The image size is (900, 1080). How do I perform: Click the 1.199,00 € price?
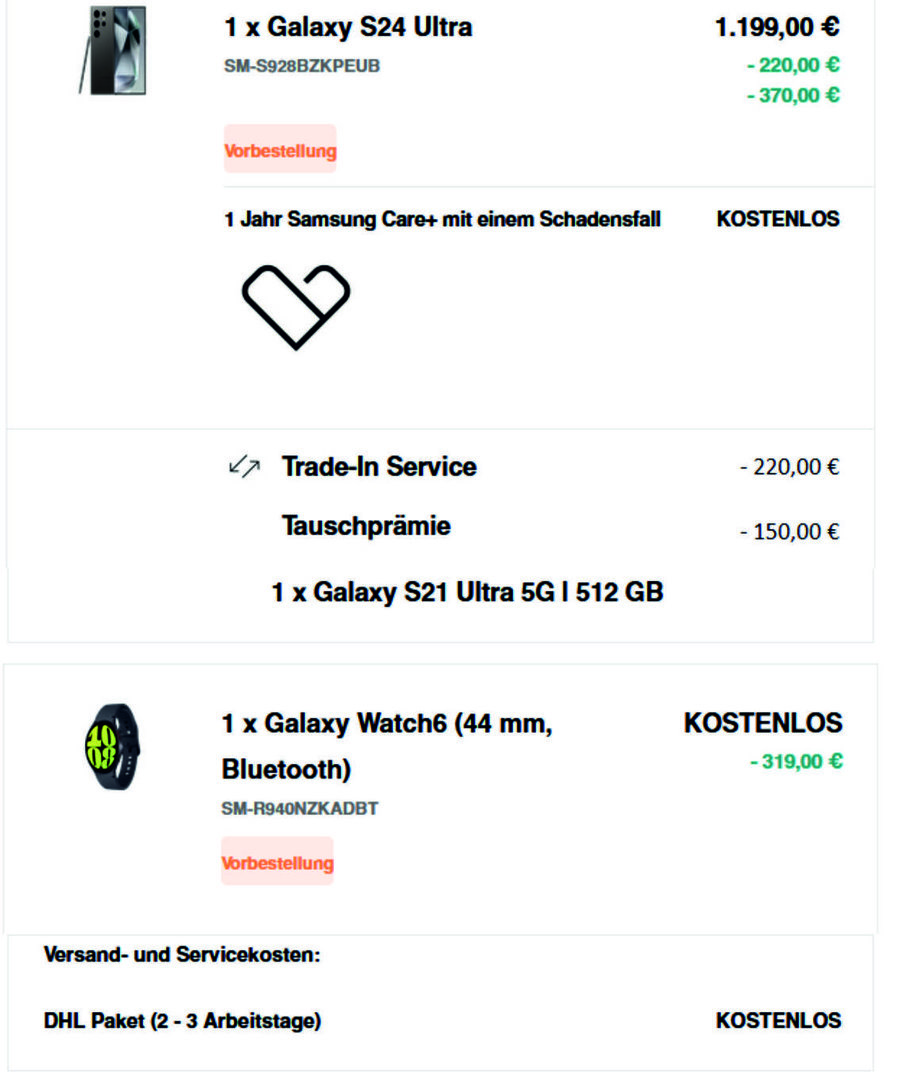[776, 28]
